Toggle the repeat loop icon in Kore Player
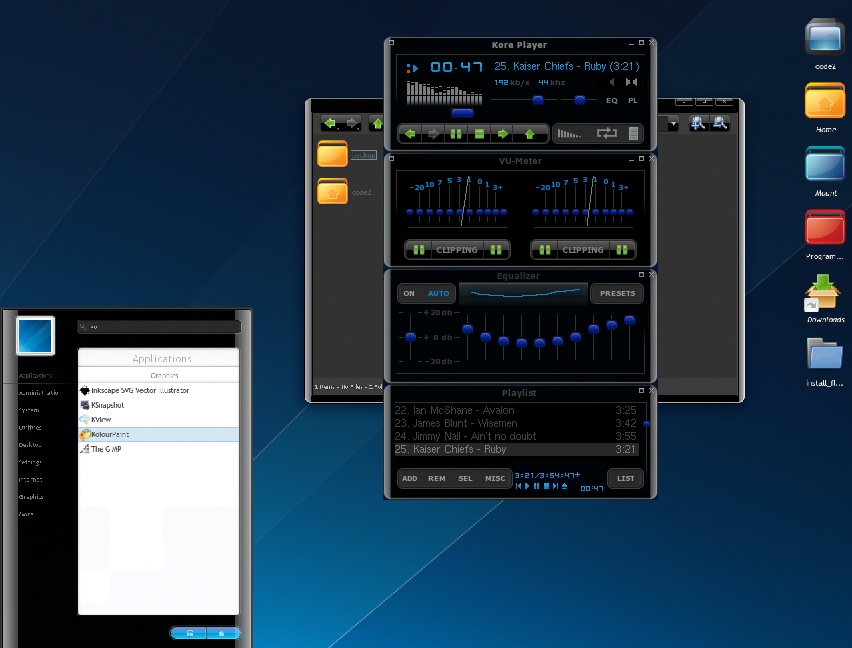This screenshot has height=648, width=852. 606,133
